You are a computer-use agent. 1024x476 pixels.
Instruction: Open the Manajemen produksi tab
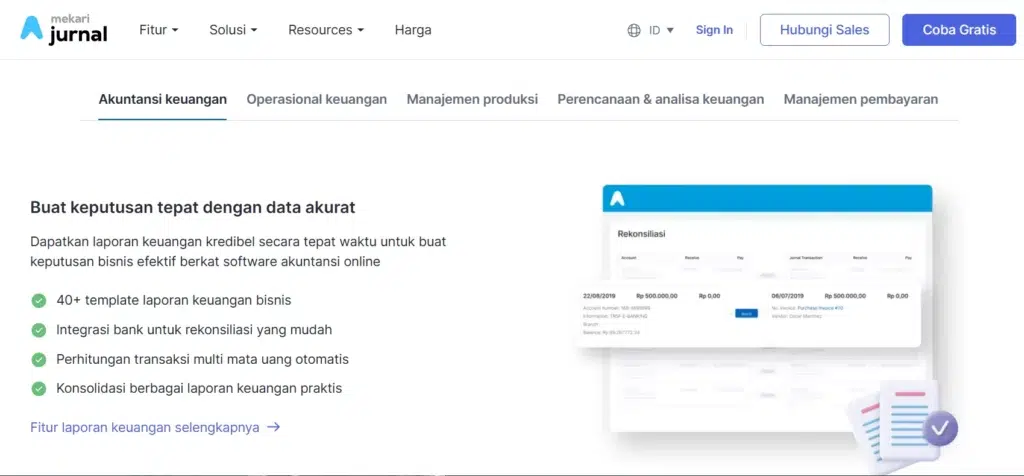[472, 99]
